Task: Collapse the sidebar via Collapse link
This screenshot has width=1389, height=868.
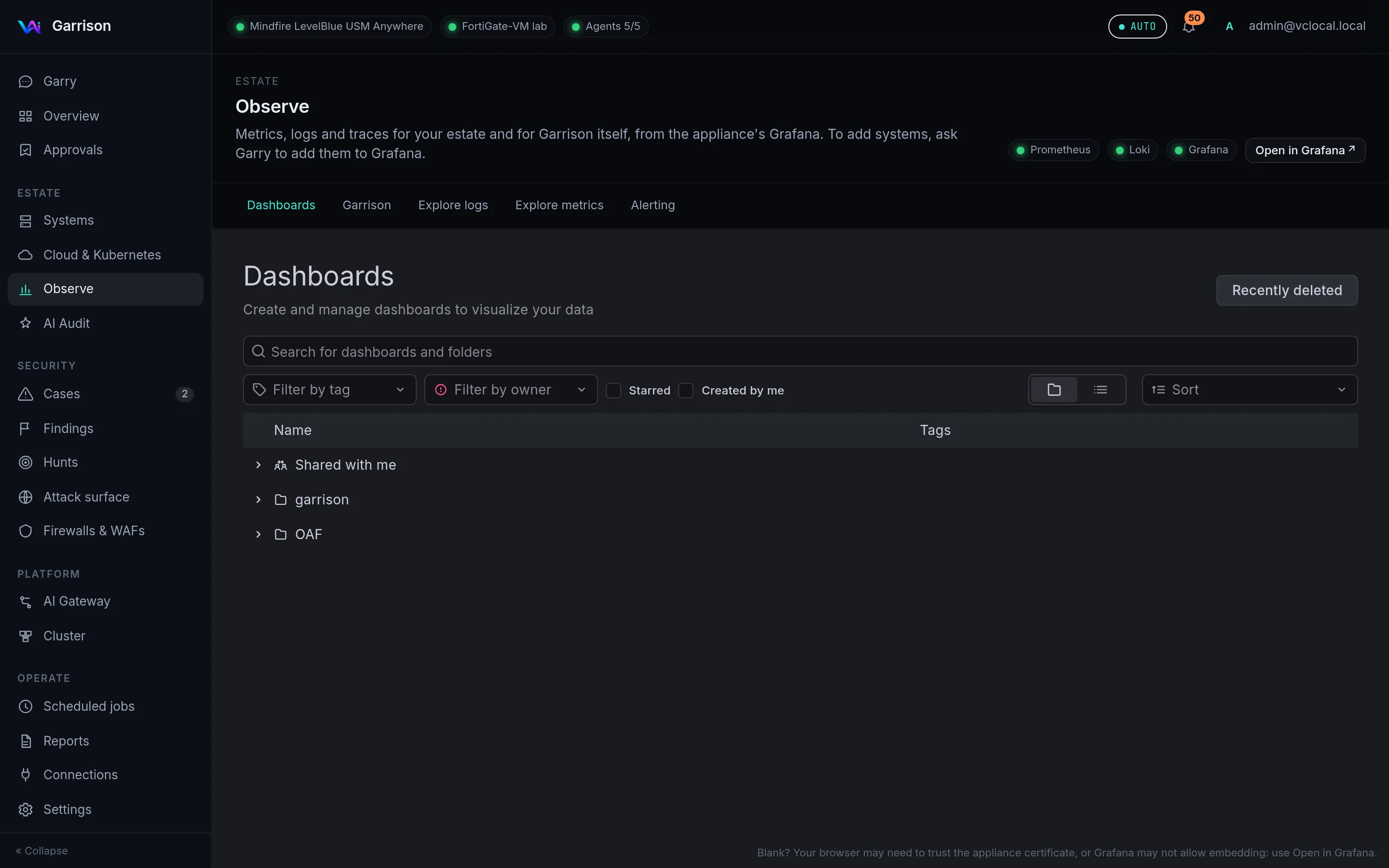Action: 42,851
